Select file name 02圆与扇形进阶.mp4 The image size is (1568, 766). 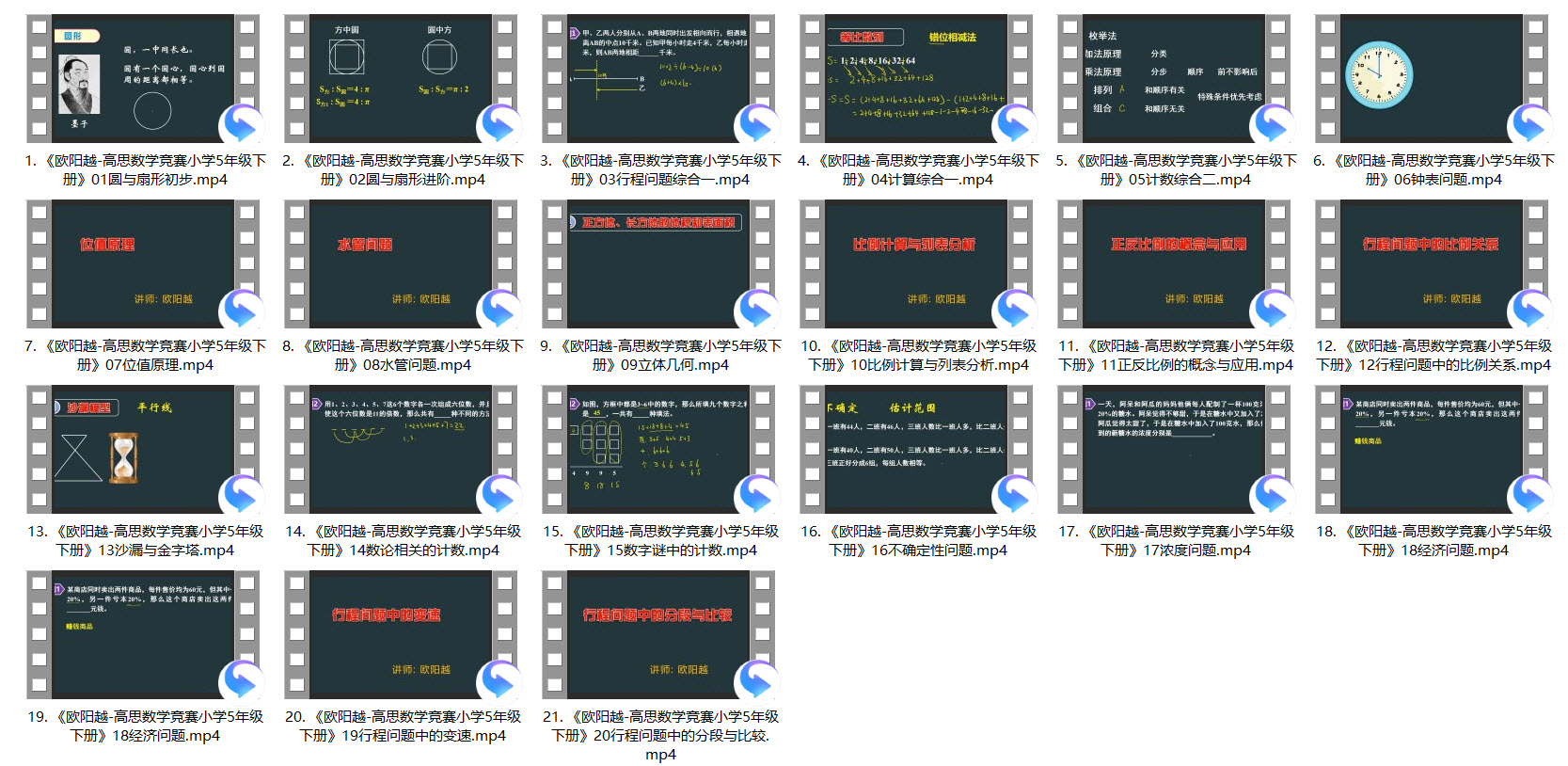pyautogui.click(x=403, y=170)
